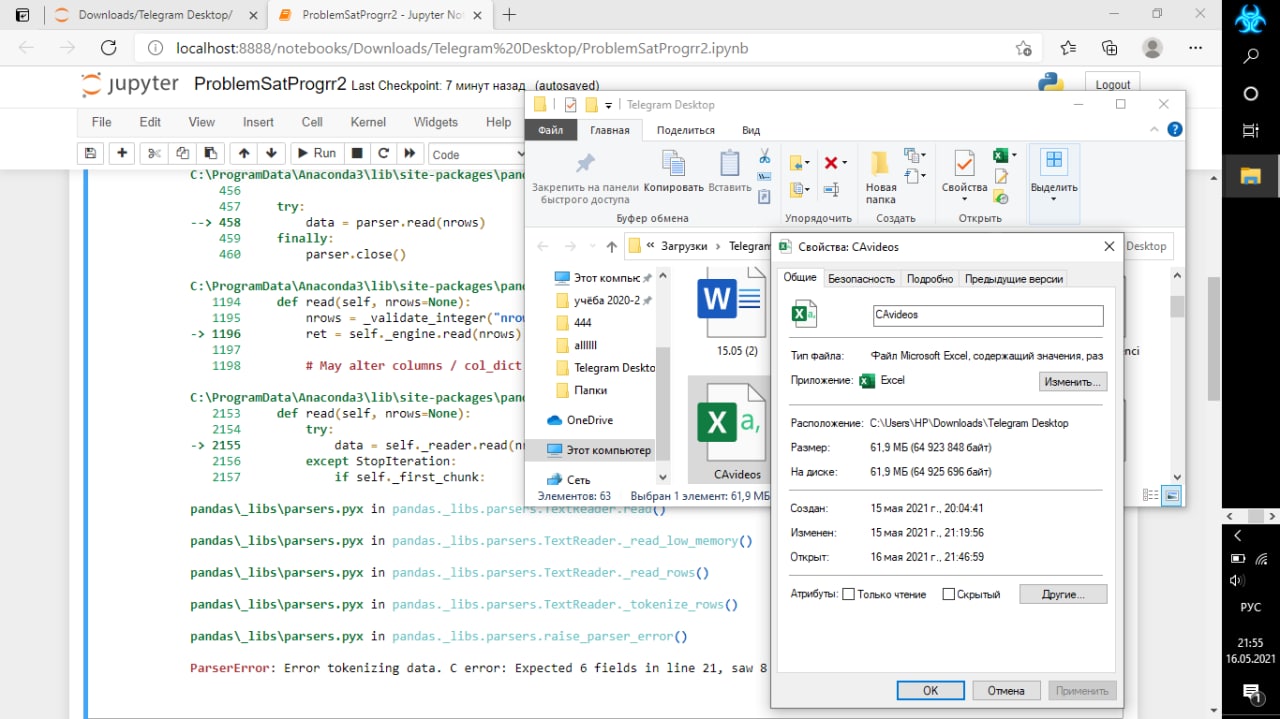
Task: Cut selected cell using the scissors icon
Action: point(154,153)
